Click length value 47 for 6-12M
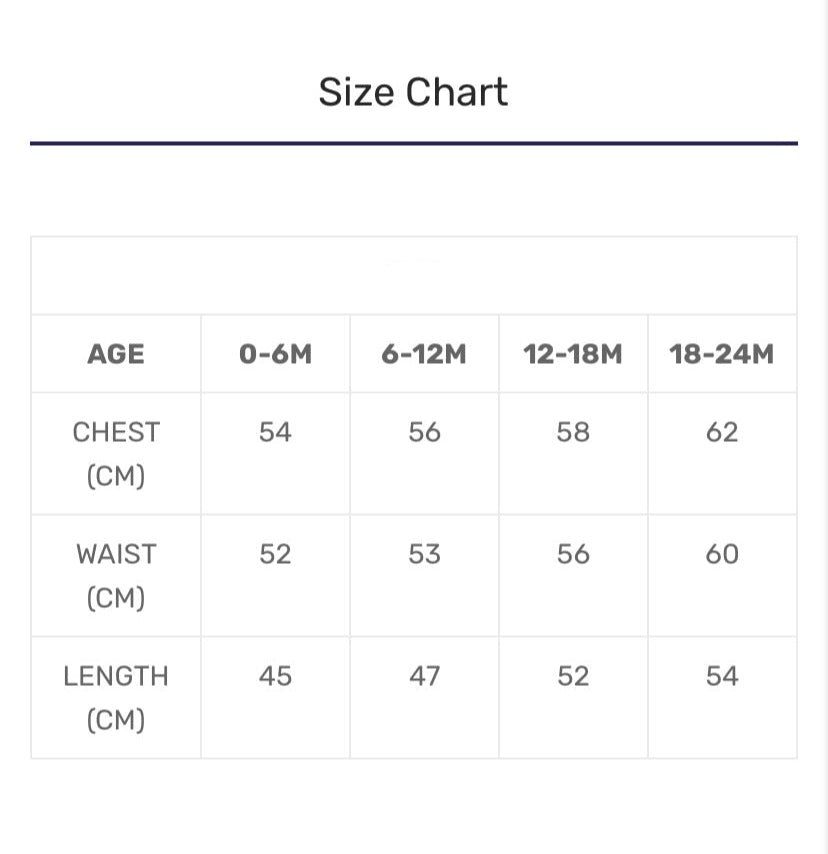This screenshot has width=828, height=854. (x=424, y=676)
